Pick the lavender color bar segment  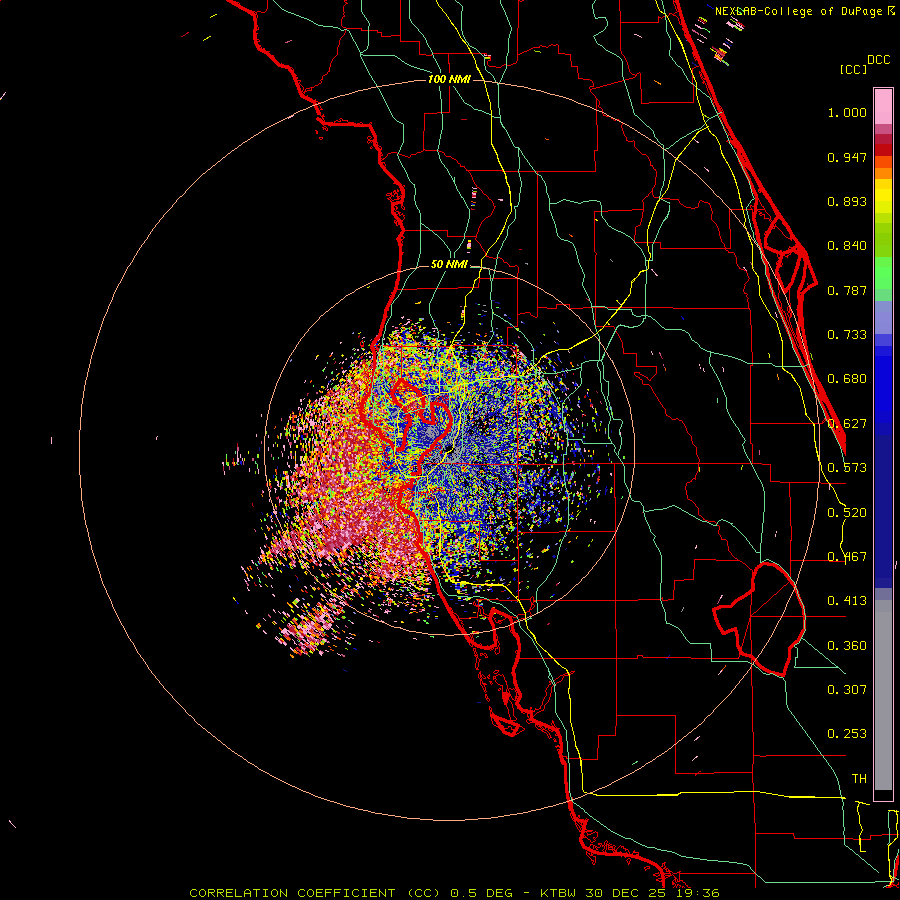[x=883, y=317]
